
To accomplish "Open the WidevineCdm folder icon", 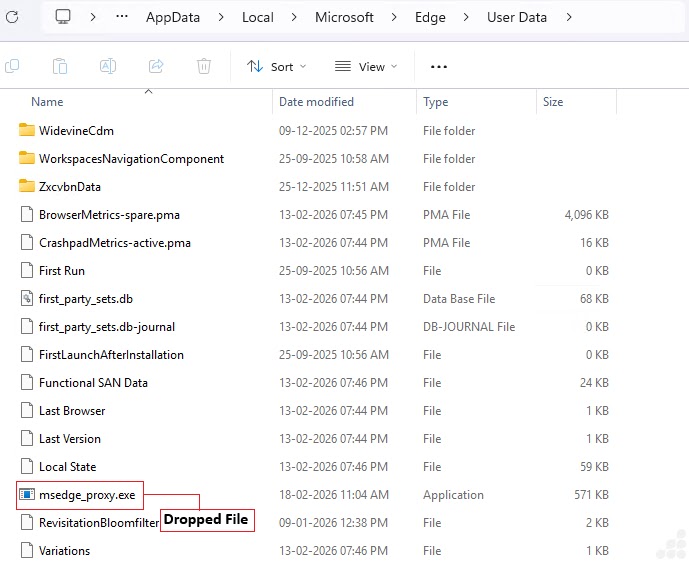I will pyautogui.click(x=27, y=131).
